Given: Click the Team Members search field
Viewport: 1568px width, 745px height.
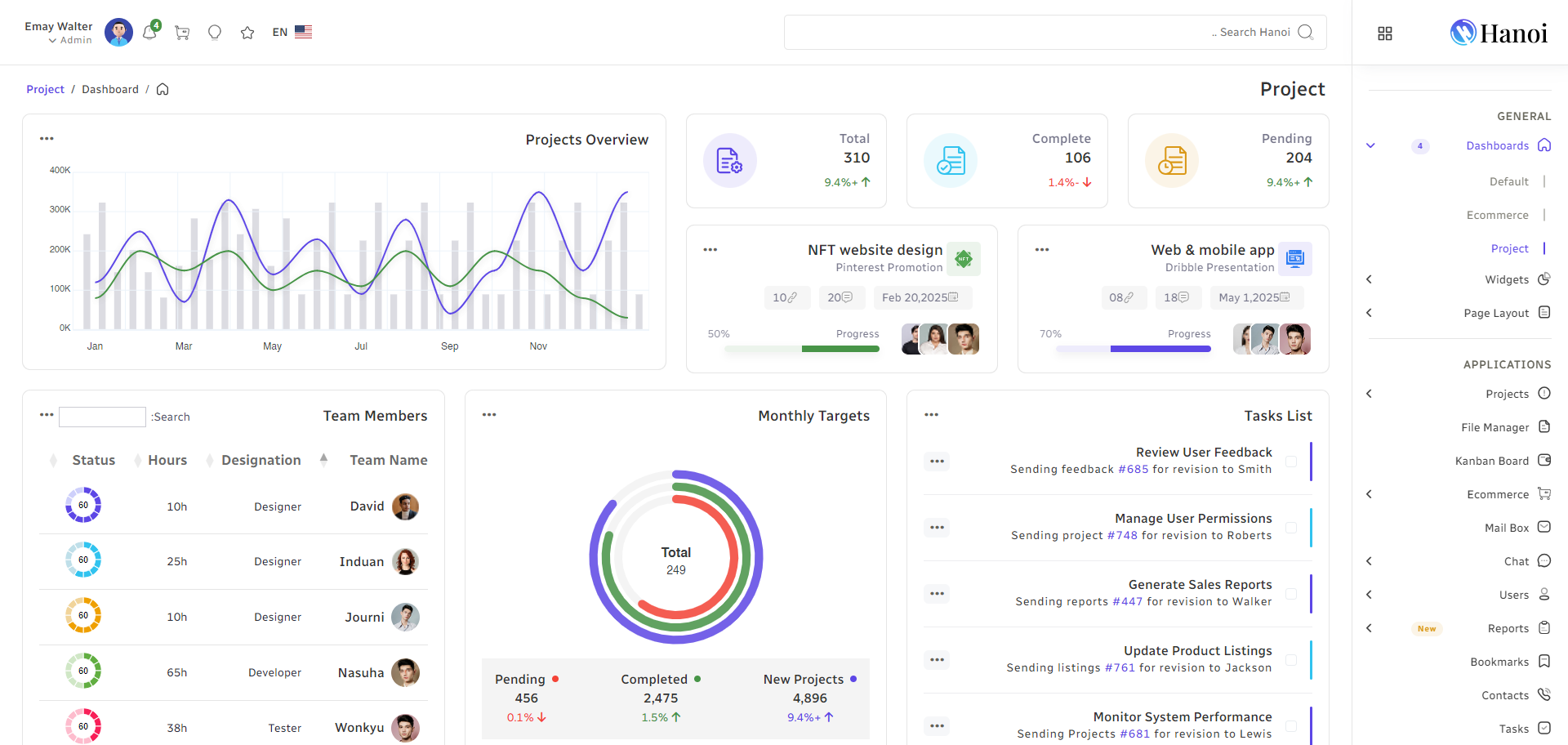Looking at the screenshot, I should click(102, 417).
